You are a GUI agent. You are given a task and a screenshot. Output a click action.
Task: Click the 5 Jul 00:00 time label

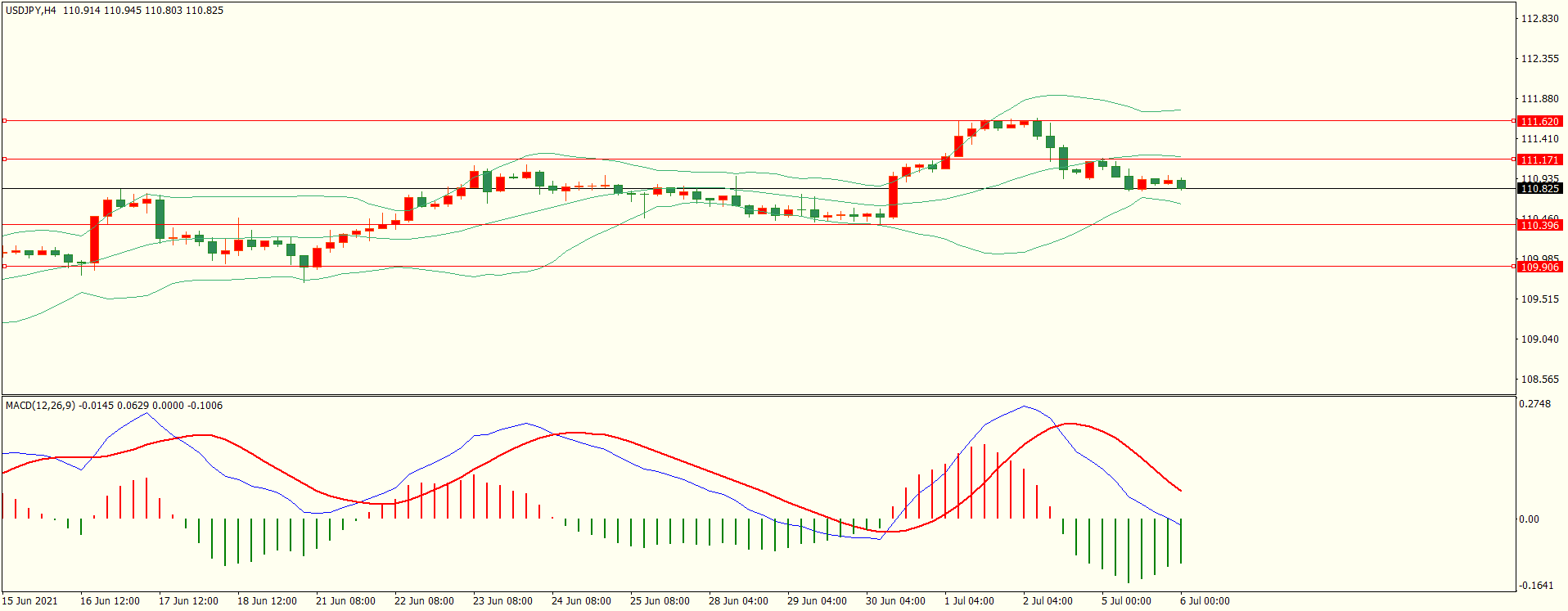tap(1126, 601)
